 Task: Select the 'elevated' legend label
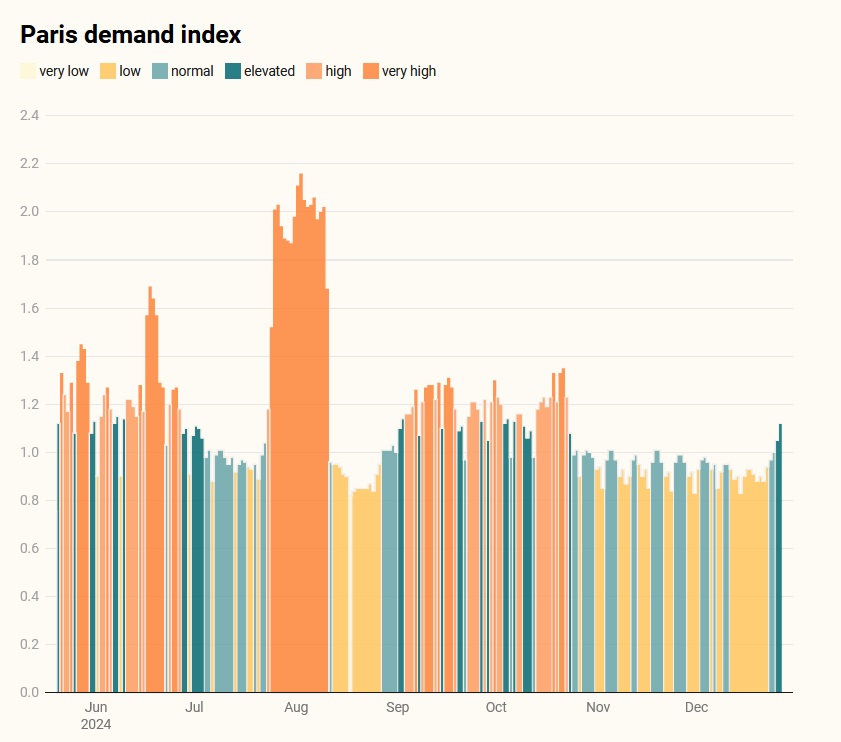point(269,71)
